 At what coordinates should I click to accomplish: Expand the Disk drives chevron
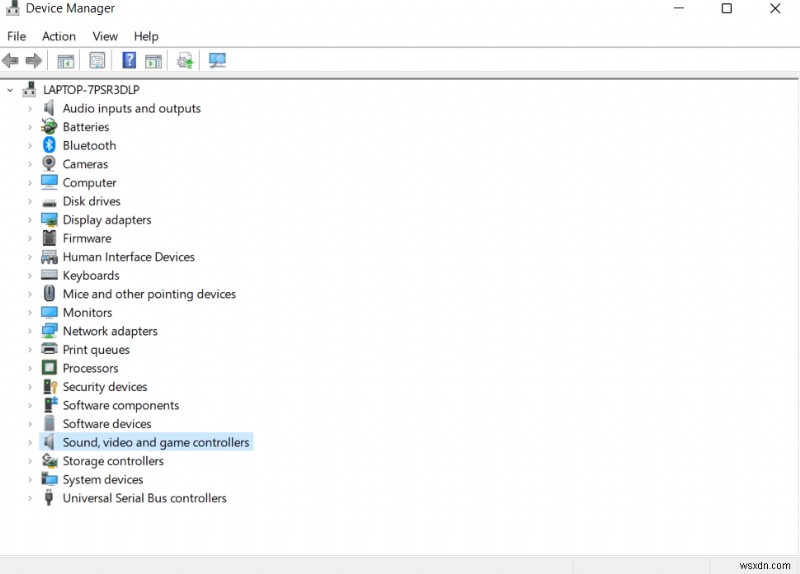coord(30,201)
